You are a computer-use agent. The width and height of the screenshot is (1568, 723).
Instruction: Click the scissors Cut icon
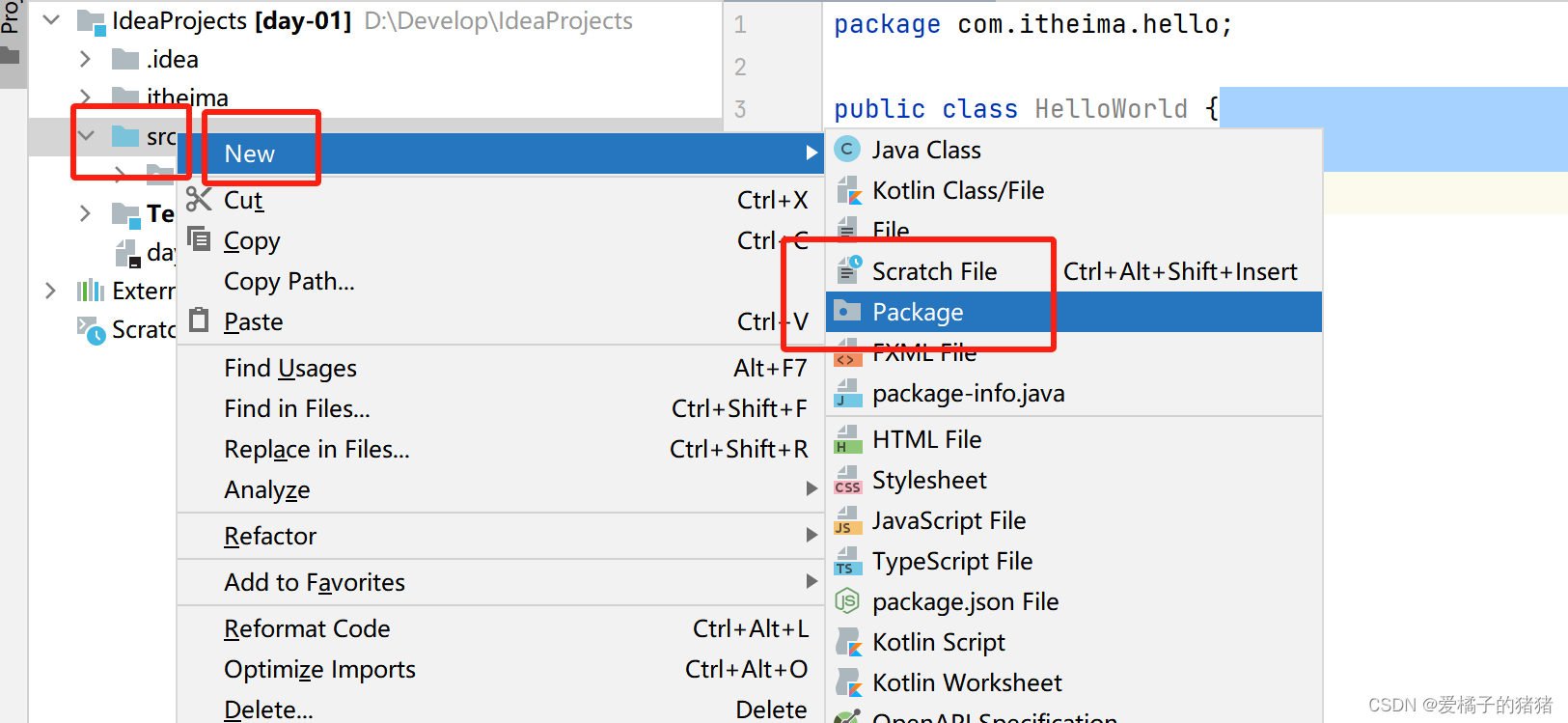pyautogui.click(x=199, y=199)
